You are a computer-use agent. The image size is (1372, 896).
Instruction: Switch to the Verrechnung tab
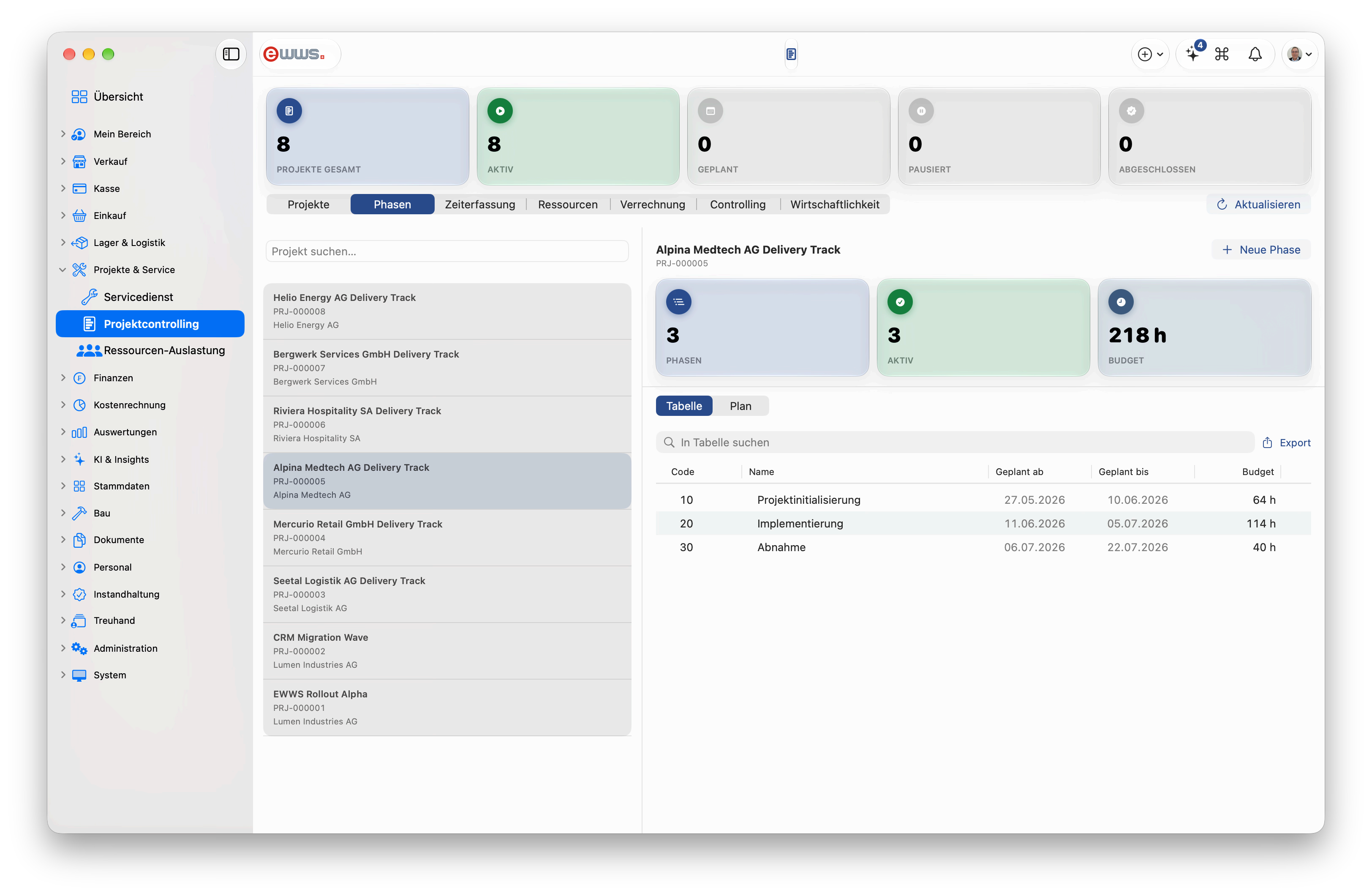point(653,204)
